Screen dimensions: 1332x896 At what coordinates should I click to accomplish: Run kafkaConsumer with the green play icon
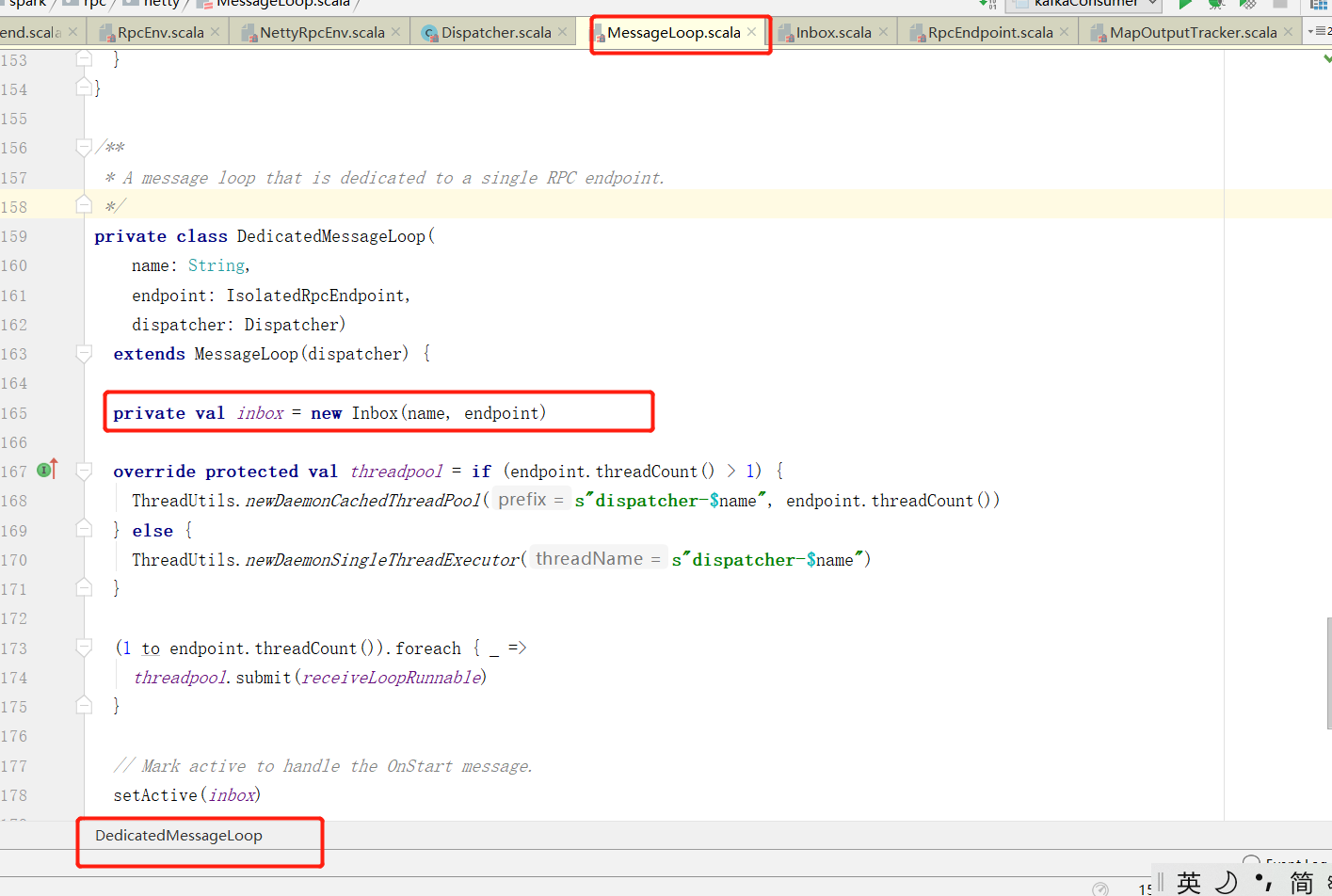coord(1185,4)
